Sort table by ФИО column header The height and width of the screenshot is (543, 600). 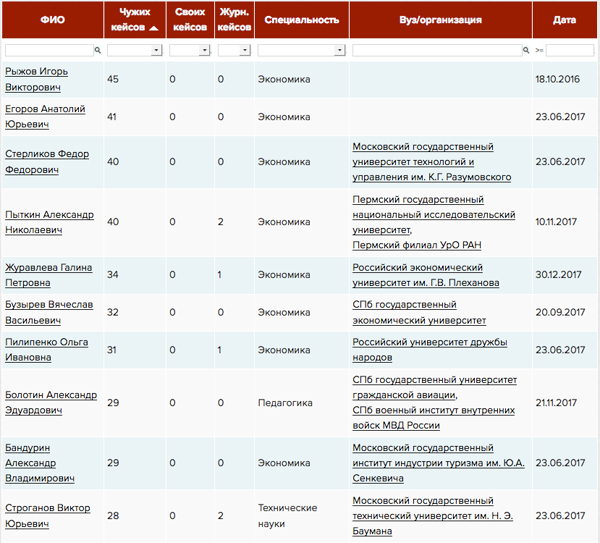50,19
